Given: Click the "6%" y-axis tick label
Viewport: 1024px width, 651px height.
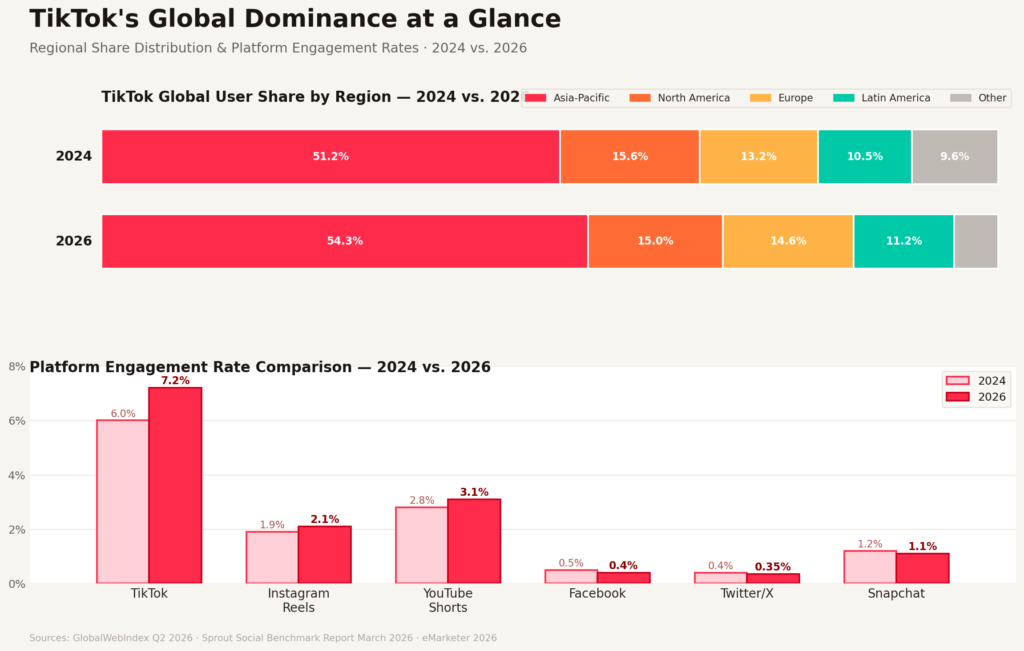Looking at the screenshot, I should tap(17, 421).
